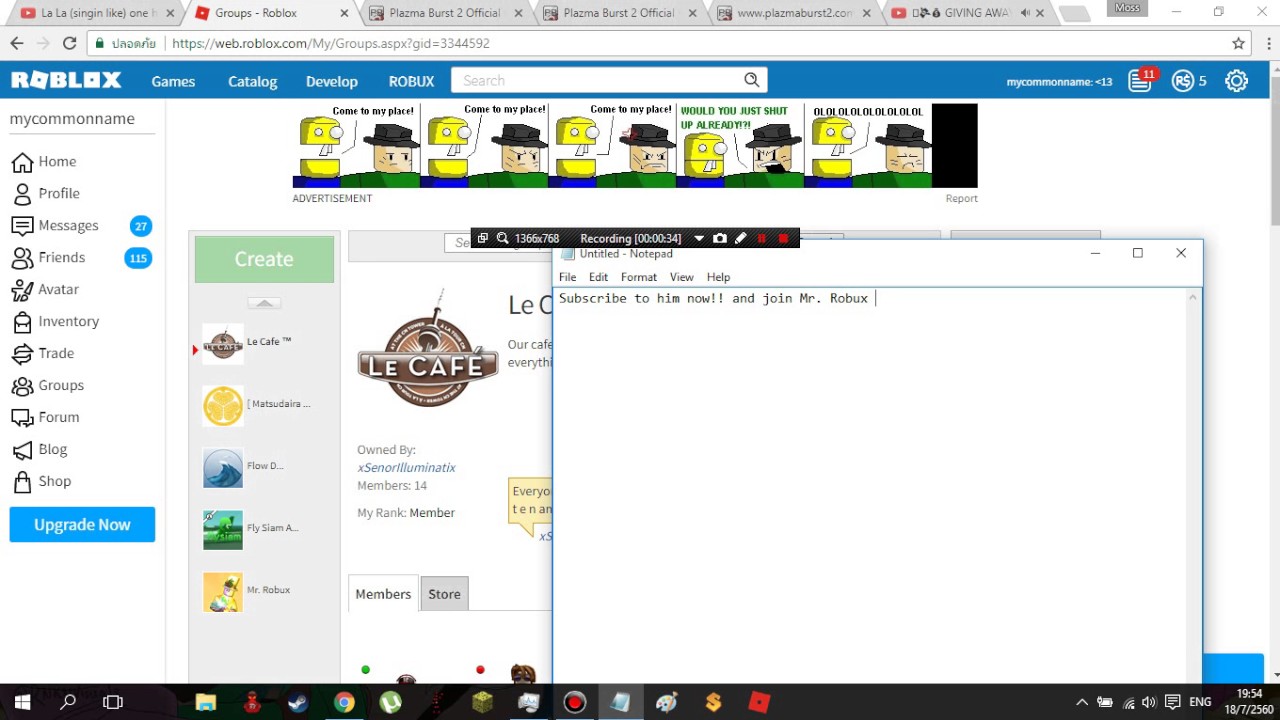This screenshot has width=1280, height=720.
Task: Click the Roblox search field
Action: click(x=597, y=80)
